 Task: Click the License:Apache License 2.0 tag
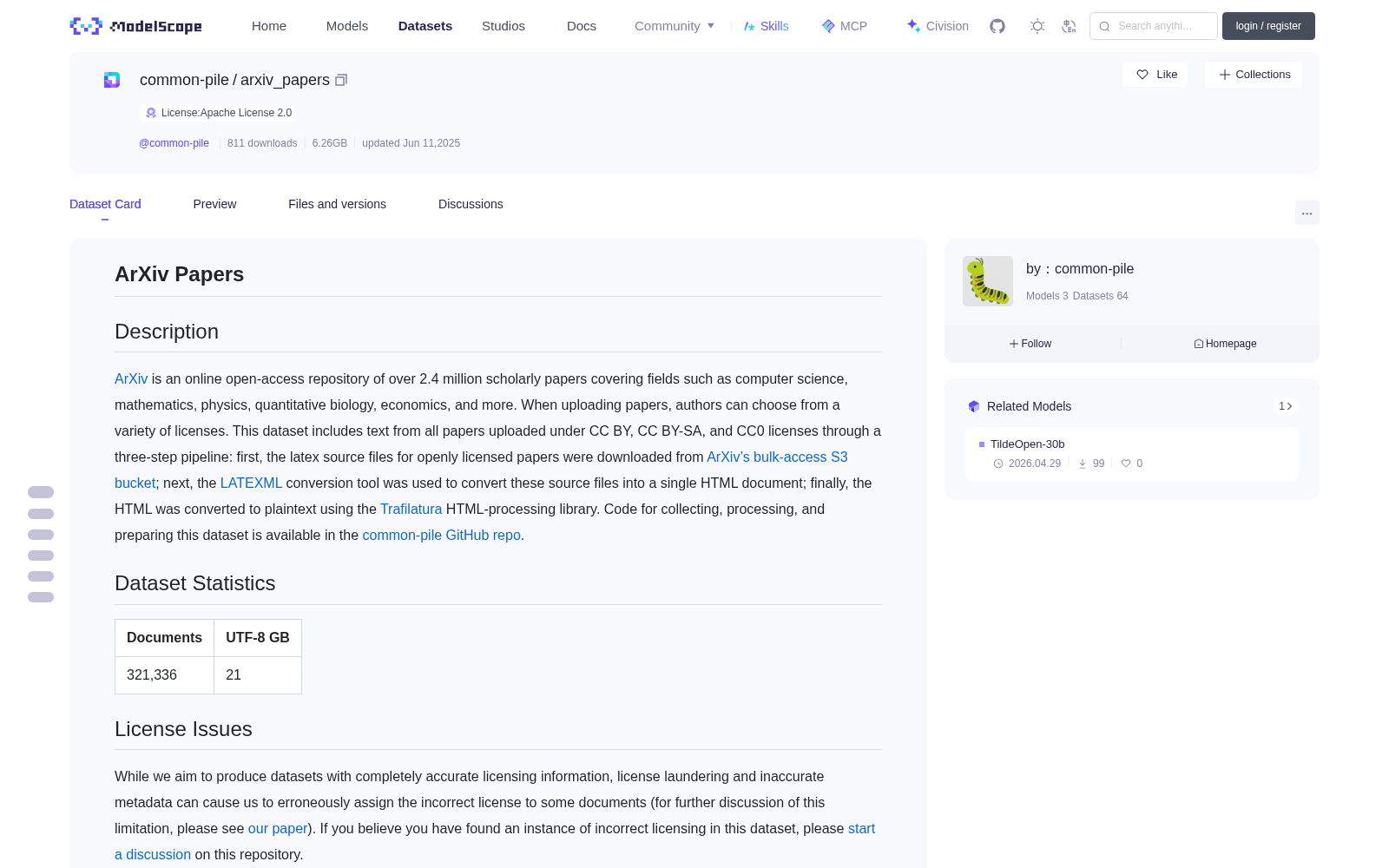click(x=218, y=113)
